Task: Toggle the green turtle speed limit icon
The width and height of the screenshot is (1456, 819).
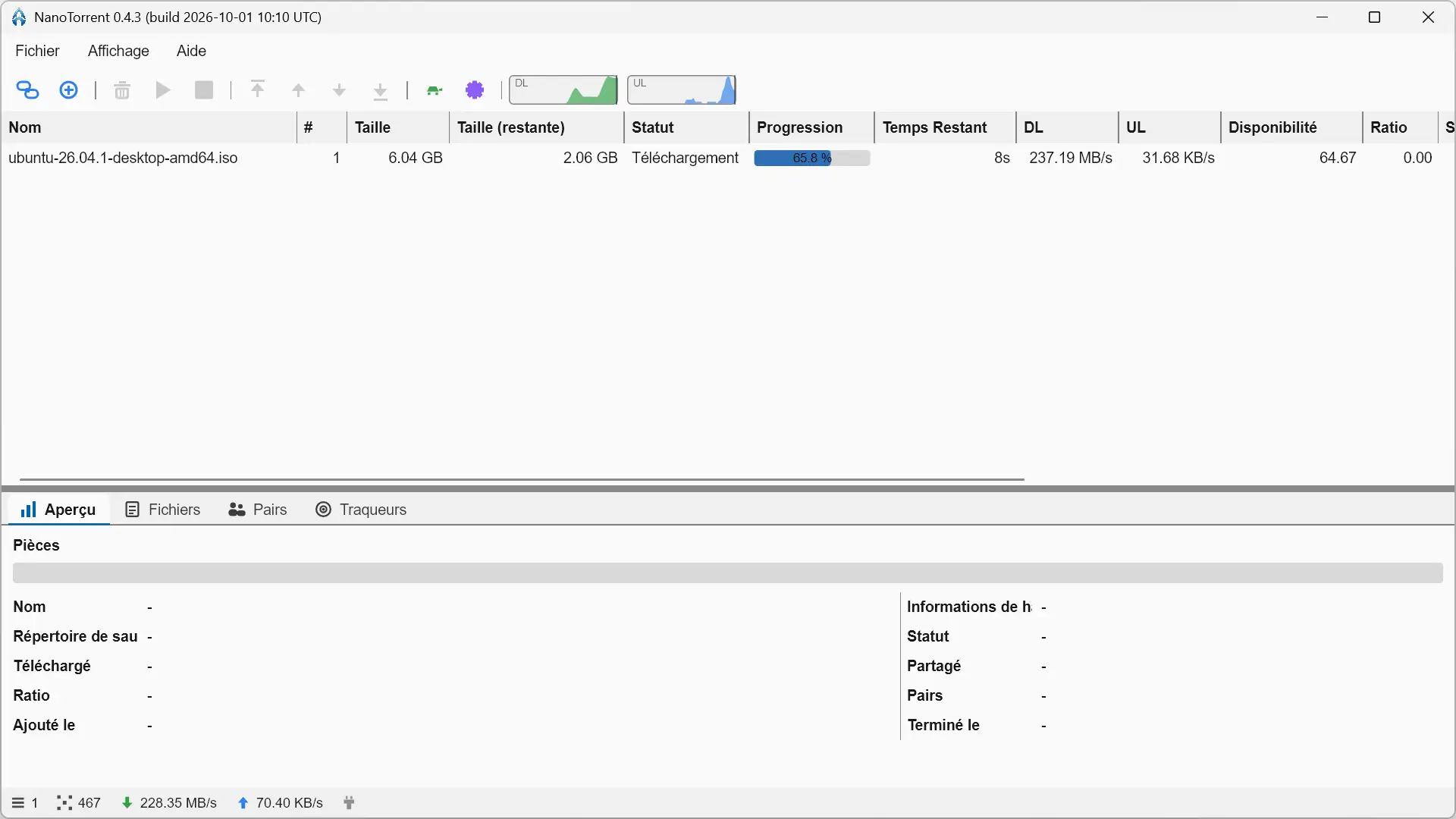Action: click(x=435, y=91)
